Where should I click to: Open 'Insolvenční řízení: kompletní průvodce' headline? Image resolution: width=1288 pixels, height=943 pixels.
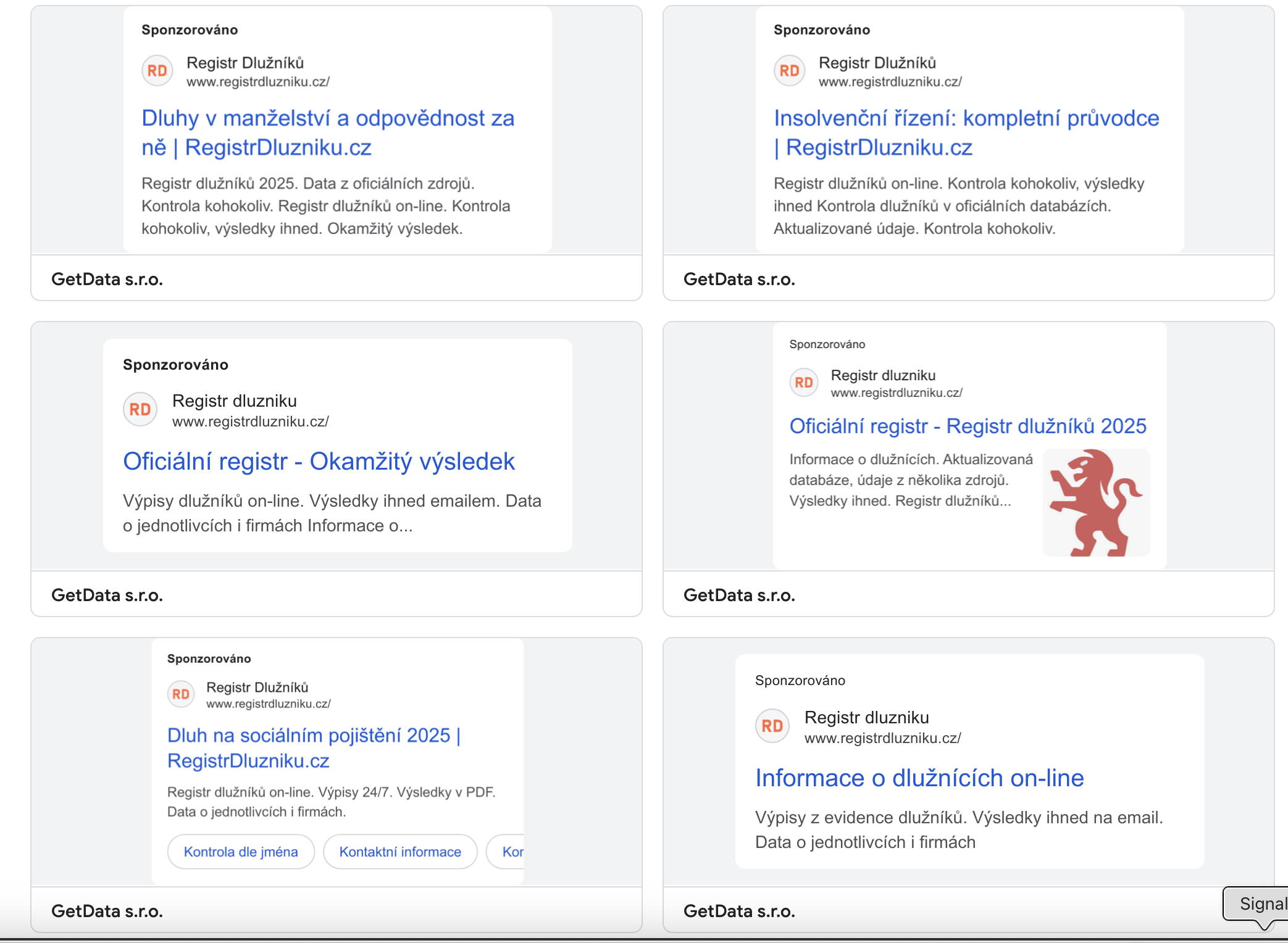tap(966, 133)
